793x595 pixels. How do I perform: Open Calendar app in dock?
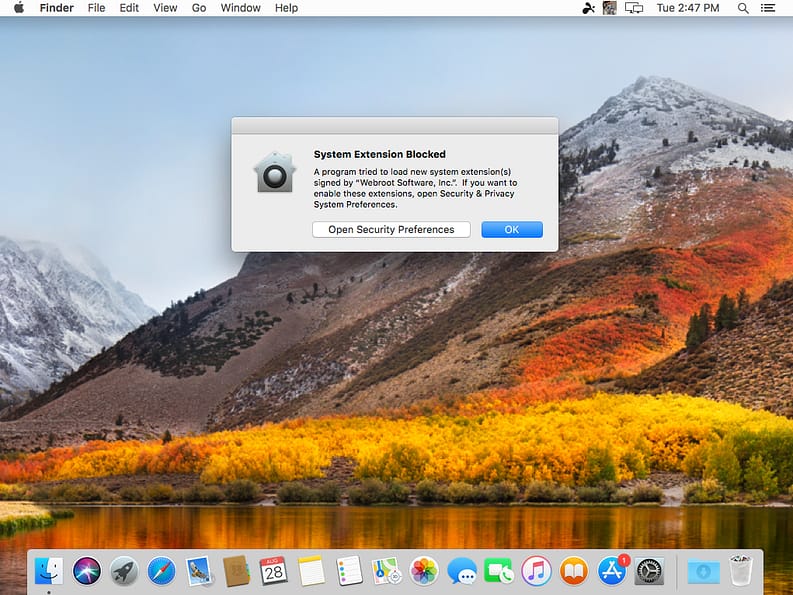tap(273, 571)
